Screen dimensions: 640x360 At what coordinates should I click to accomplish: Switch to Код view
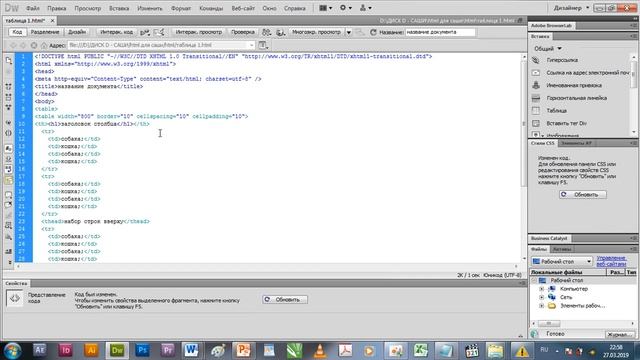coord(17,32)
